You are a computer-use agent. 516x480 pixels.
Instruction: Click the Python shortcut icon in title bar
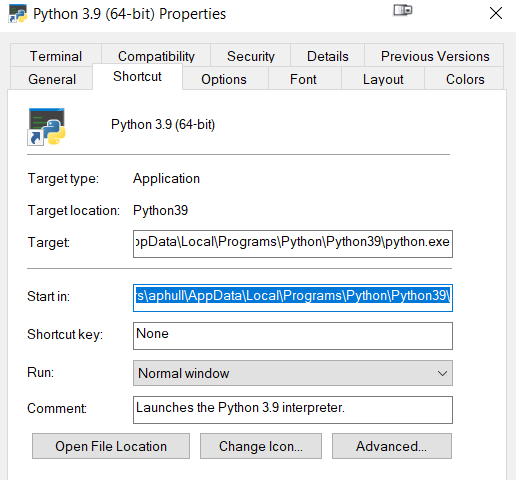pyautogui.click(x=18, y=14)
